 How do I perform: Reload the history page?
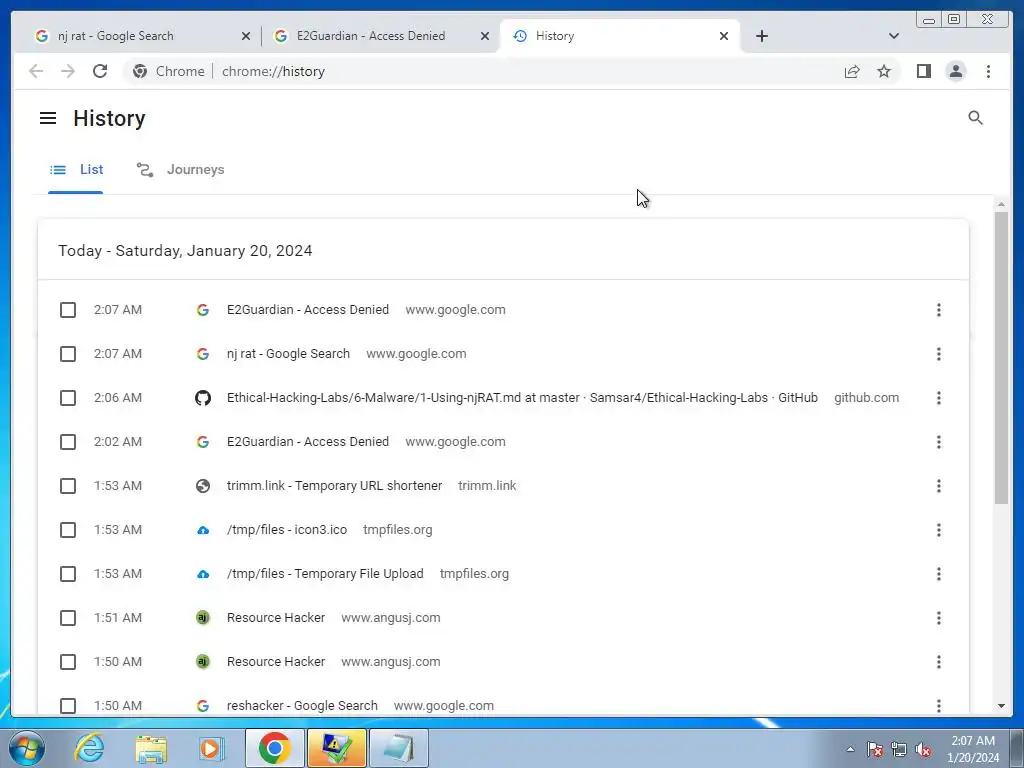click(100, 71)
